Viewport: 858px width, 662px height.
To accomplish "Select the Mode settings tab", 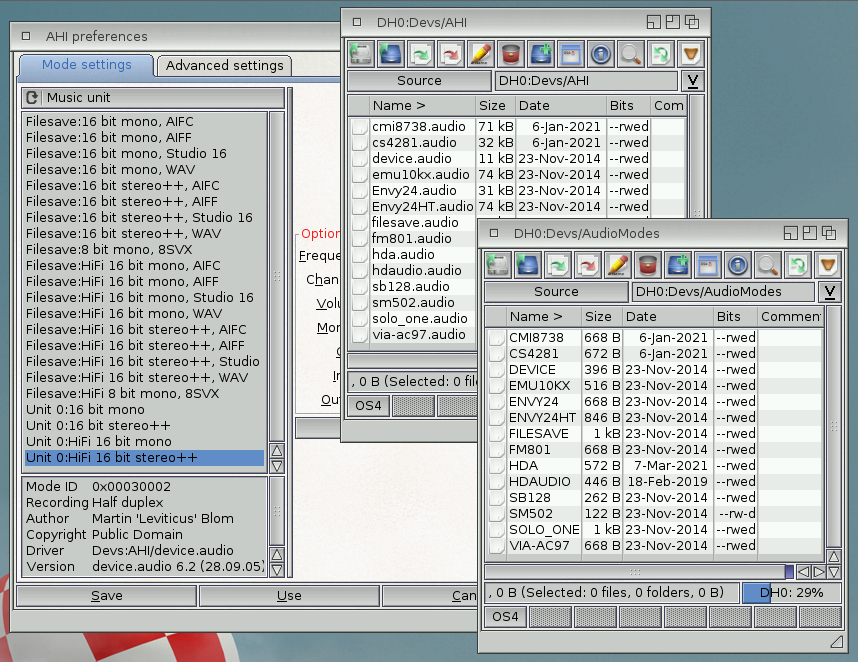I will point(86,65).
